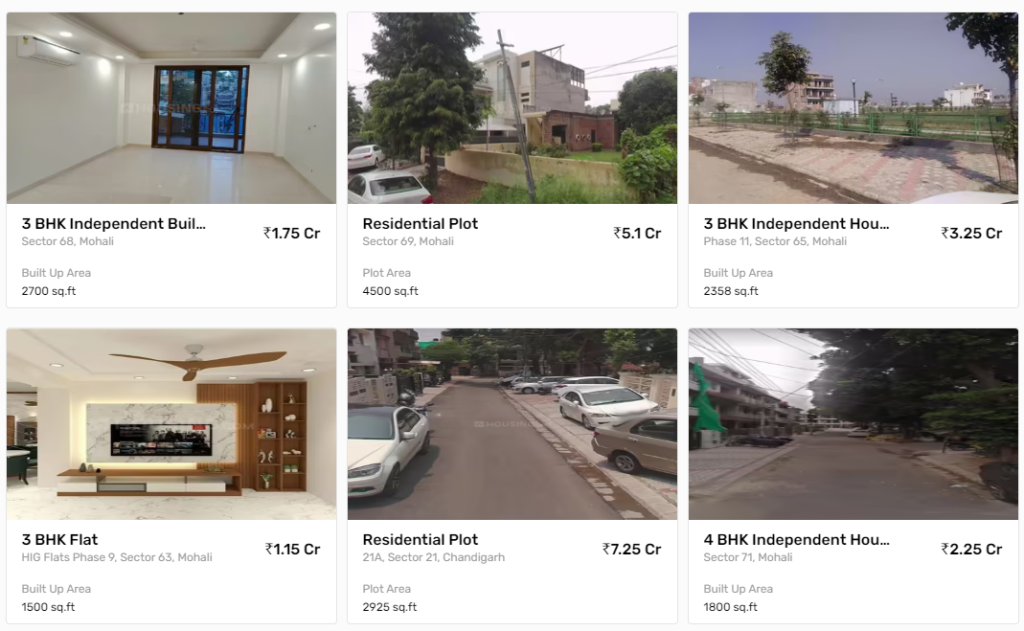Viewport: 1024px width, 631px height.
Task: Open the Sector 21 Chandigarh street photo
Action: [x=512, y=424]
